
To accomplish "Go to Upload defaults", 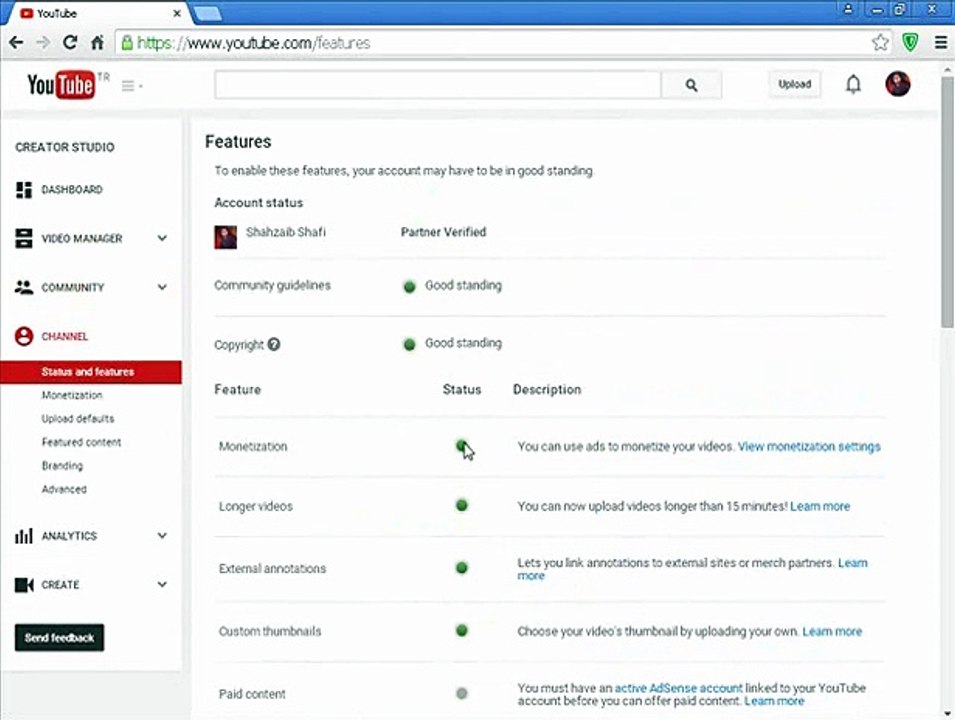I will (x=77, y=418).
